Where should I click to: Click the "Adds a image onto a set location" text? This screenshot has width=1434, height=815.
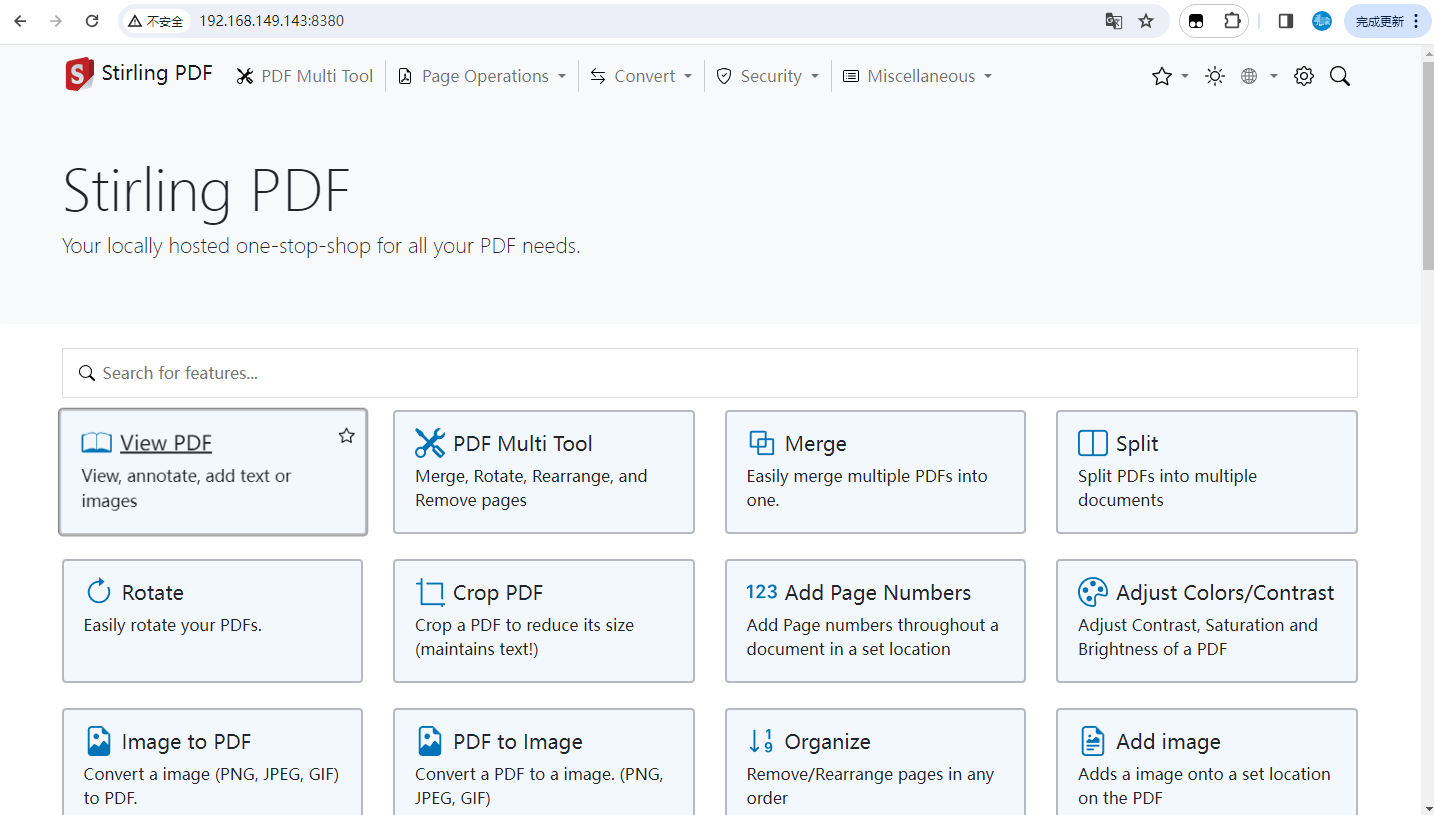[1204, 786]
